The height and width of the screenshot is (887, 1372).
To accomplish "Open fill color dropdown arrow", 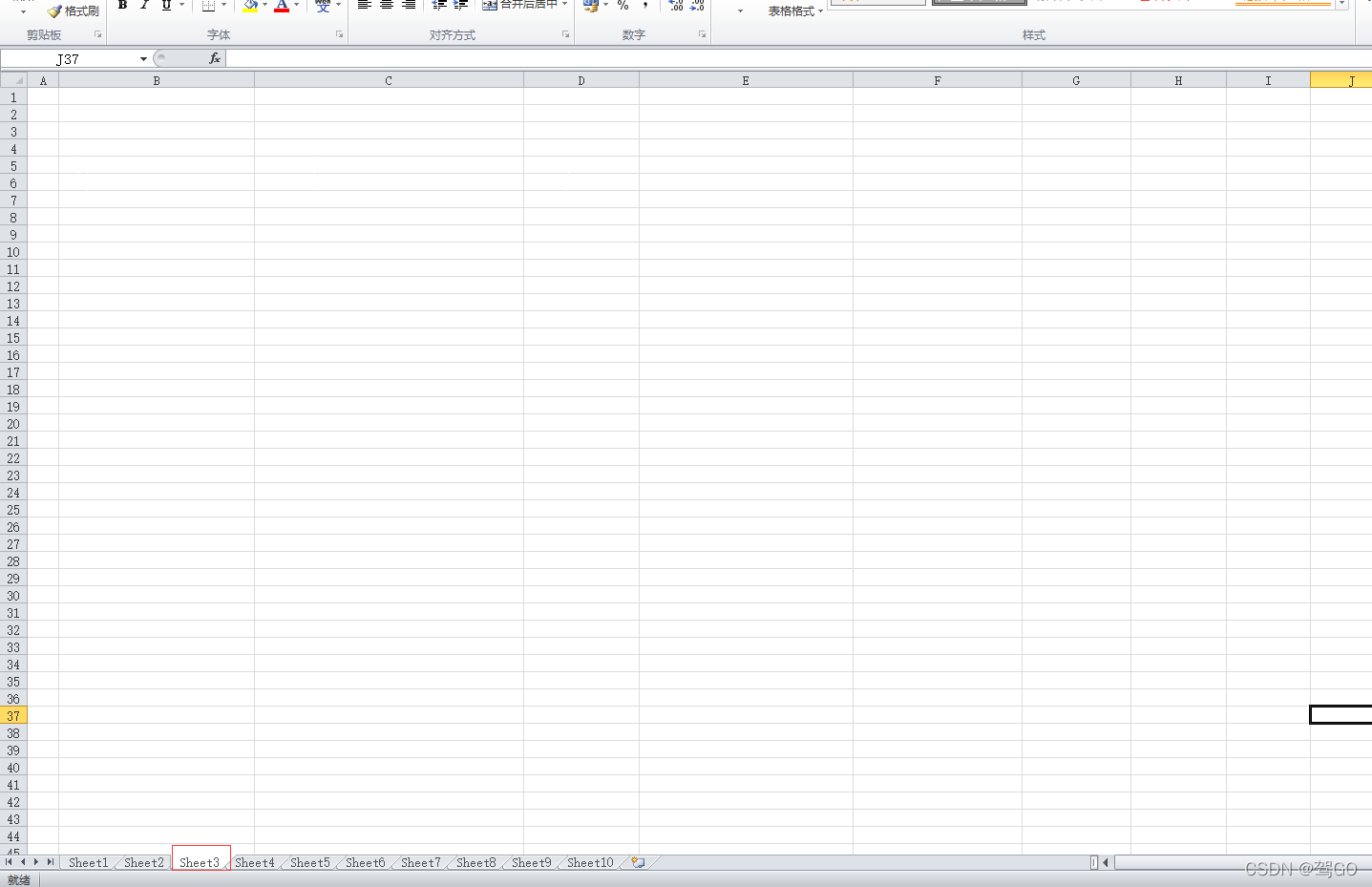I will pyautogui.click(x=265, y=5).
